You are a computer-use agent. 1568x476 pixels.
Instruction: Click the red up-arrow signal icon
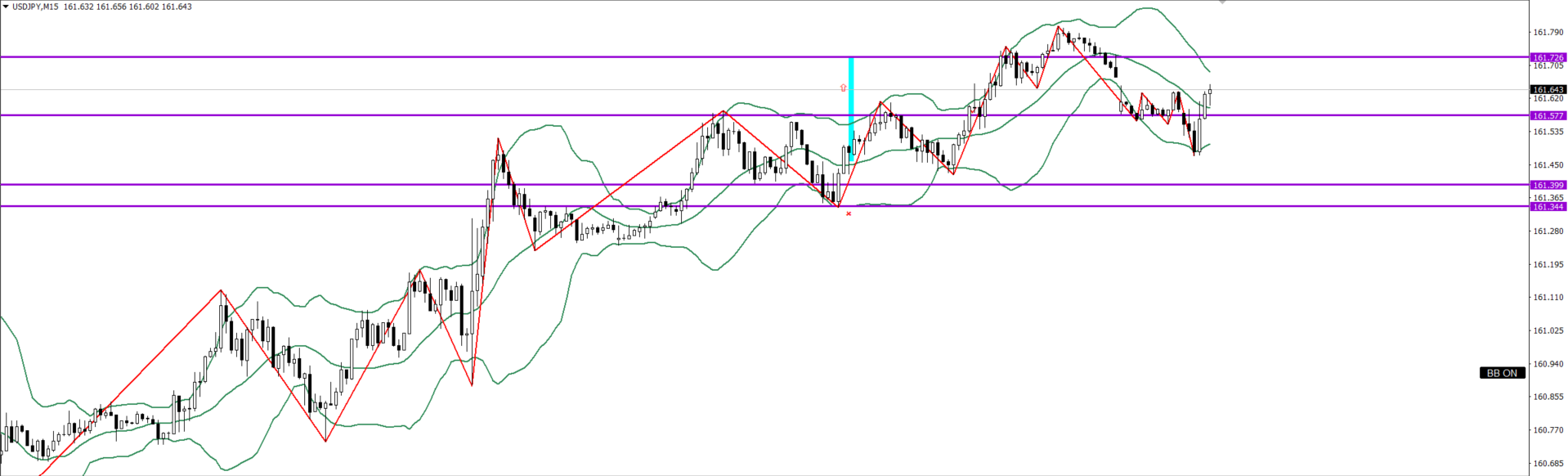click(844, 88)
